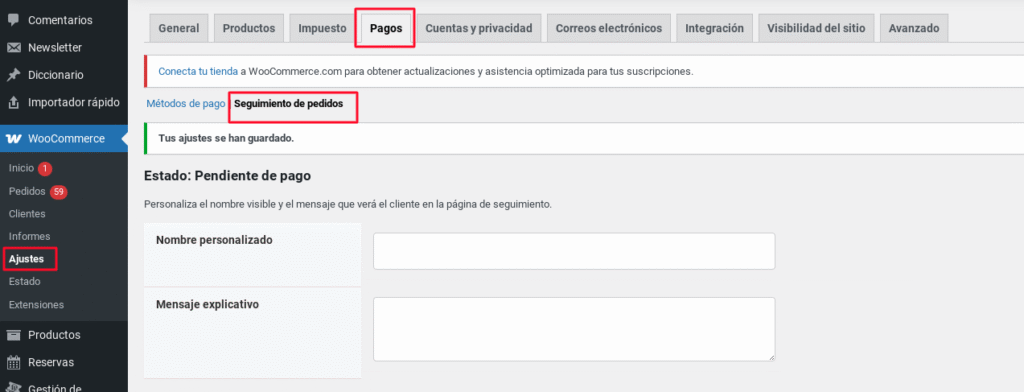Image resolution: width=1024 pixels, height=392 pixels.
Task: Click the Pedidos count badge 59
Action: (59, 192)
